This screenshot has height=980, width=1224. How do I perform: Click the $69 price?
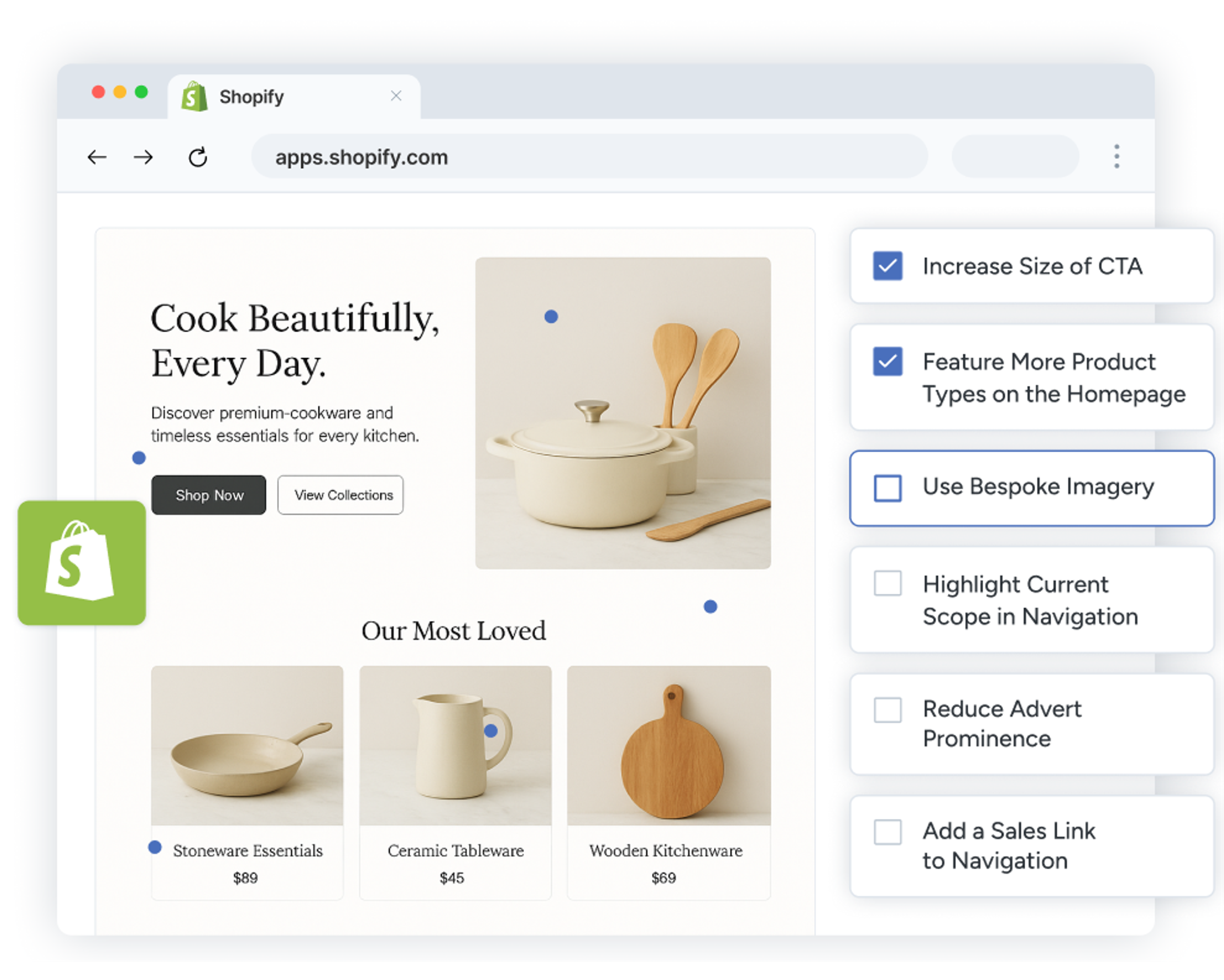coord(664,878)
